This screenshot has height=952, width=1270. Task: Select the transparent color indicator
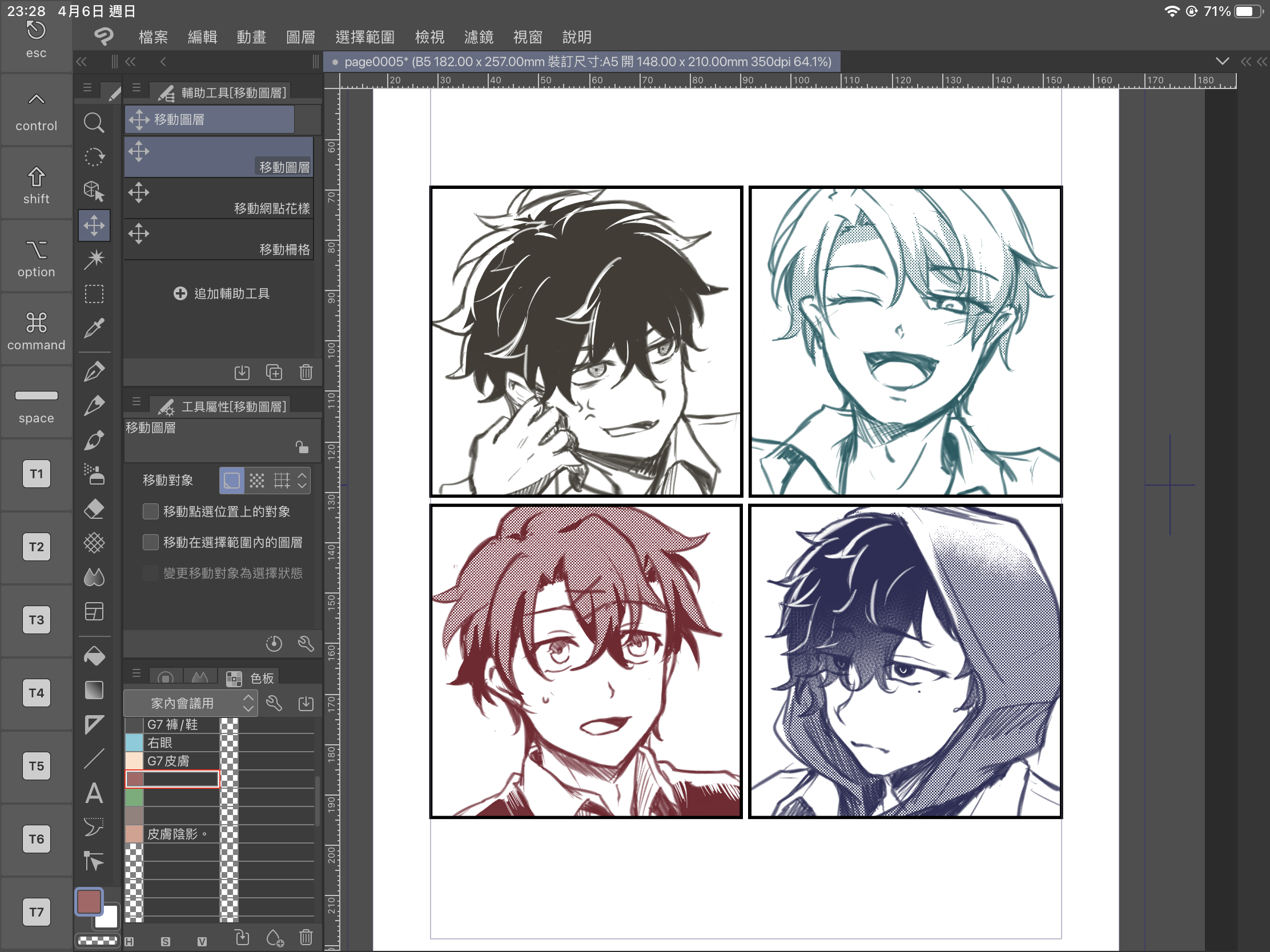[x=97, y=941]
